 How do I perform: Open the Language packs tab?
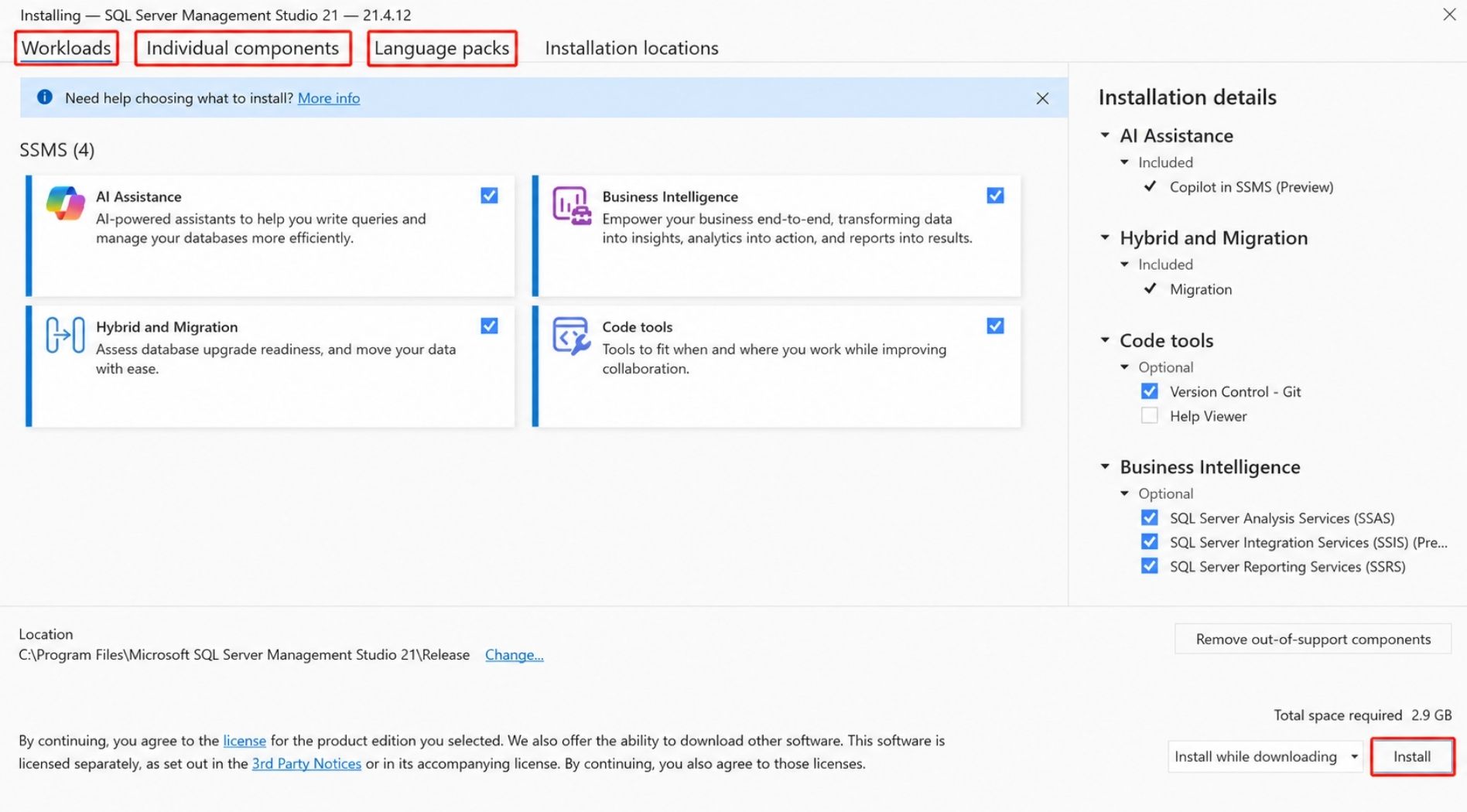tap(442, 48)
